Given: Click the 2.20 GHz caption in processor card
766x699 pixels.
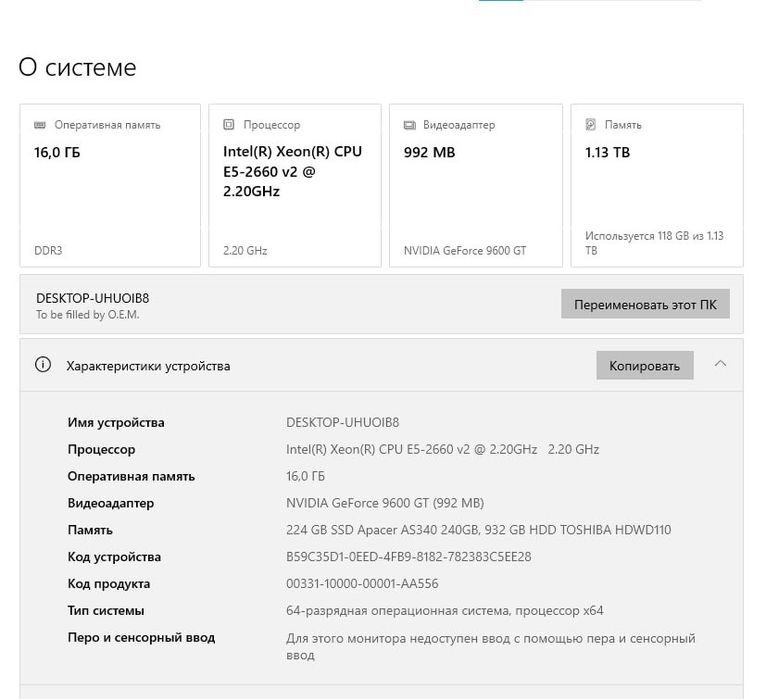Looking at the screenshot, I should pyautogui.click(x=245, y=251).
